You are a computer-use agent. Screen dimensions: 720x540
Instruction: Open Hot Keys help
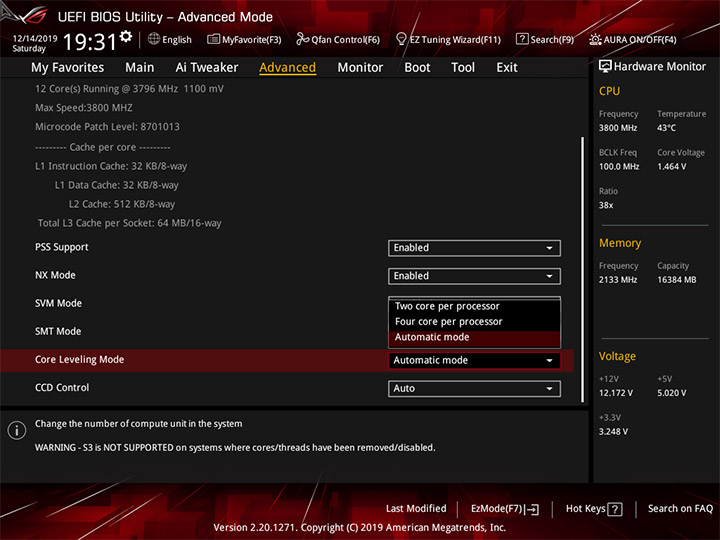coord(594,509)
